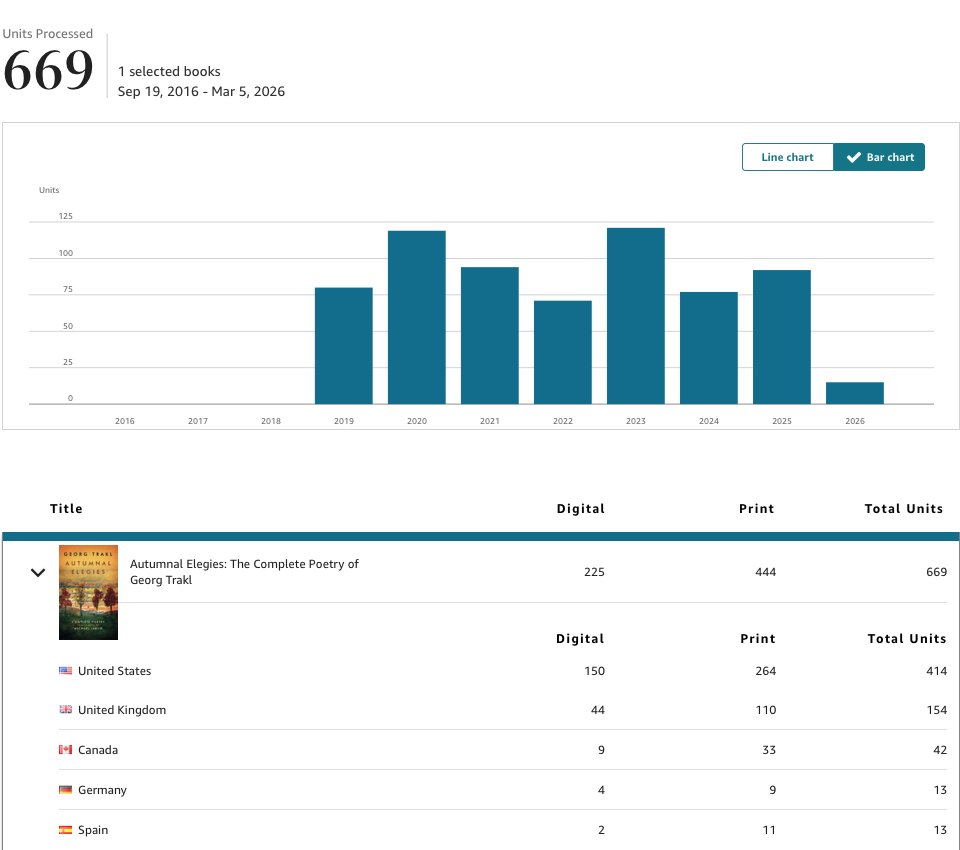Click the 2022 bar in chart
This screenshot has width=960, height=850.
563,352
